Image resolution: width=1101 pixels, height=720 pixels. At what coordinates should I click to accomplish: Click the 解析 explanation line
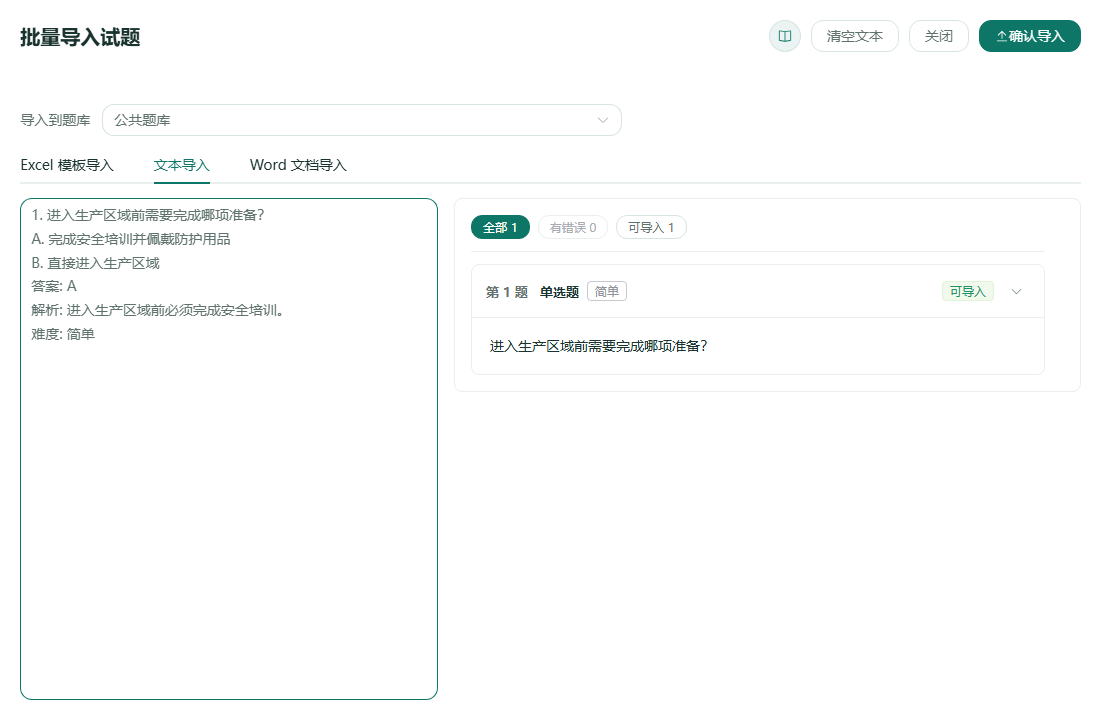pyautogui.click(x=158, y=310)
